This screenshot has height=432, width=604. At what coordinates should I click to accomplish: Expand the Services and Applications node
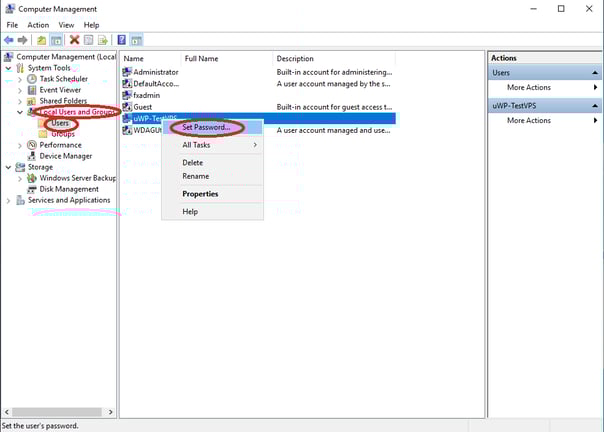pyautogui.click(x=8, y=200)
